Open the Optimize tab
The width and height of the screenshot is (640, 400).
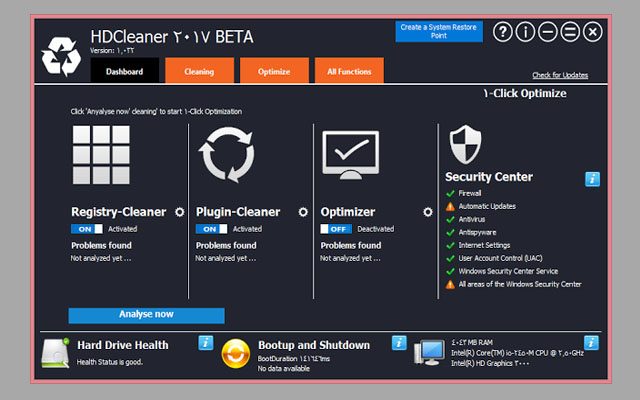pyautogui.click(x=273, y=72)
